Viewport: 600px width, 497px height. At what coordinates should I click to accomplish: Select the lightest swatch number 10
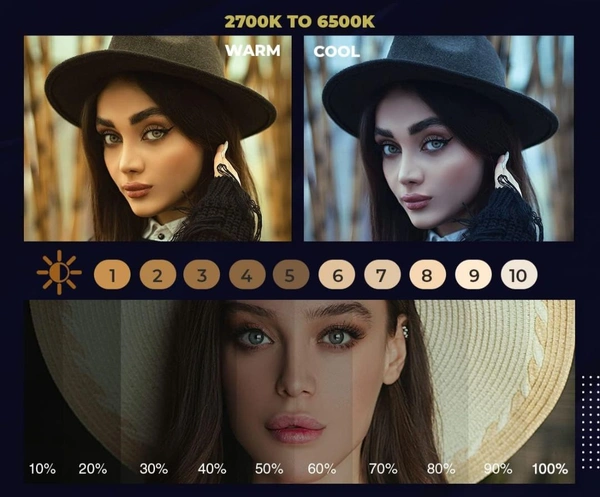click(x=519, y=275)
